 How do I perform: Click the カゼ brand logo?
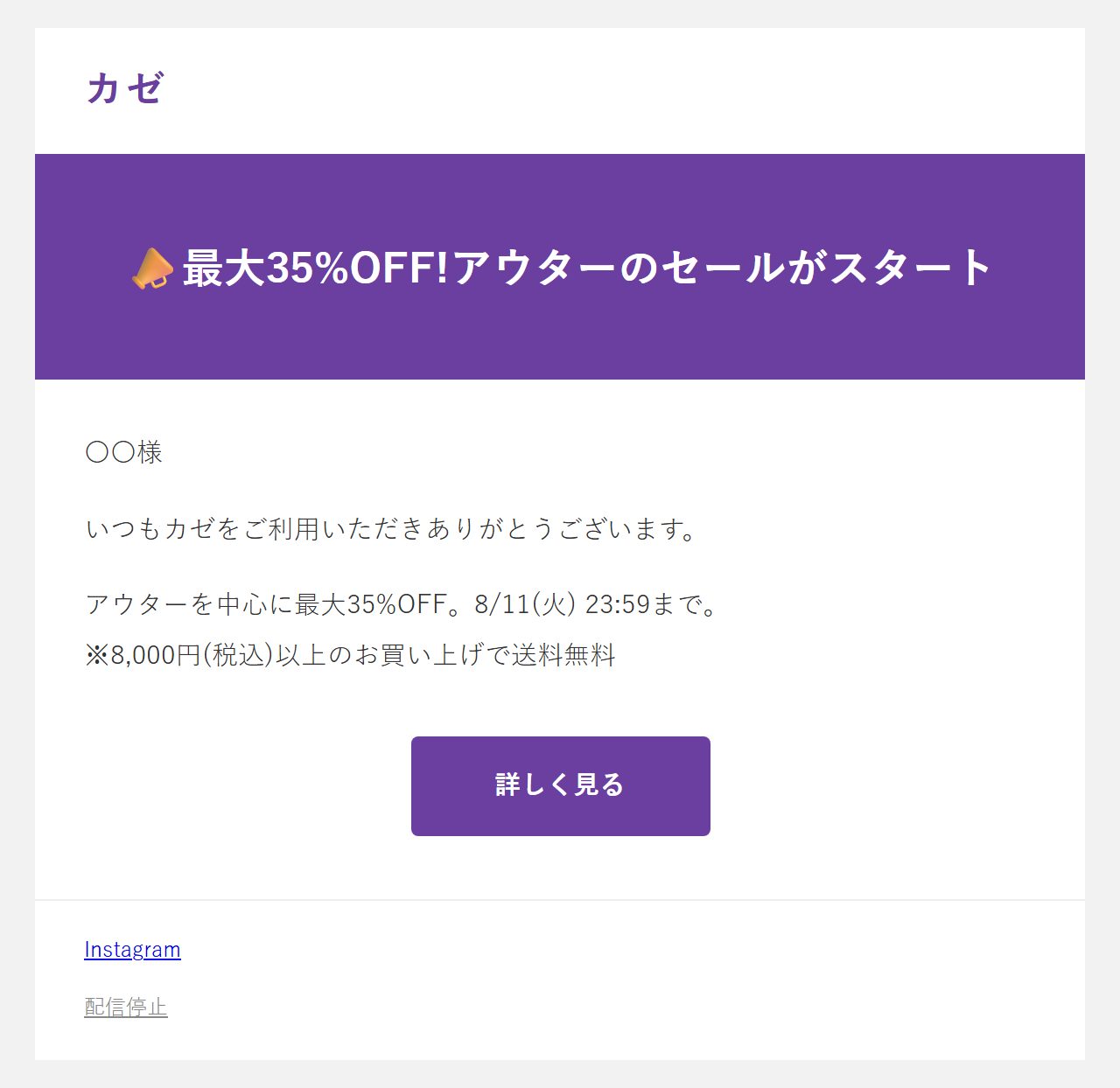coord(124,88)
